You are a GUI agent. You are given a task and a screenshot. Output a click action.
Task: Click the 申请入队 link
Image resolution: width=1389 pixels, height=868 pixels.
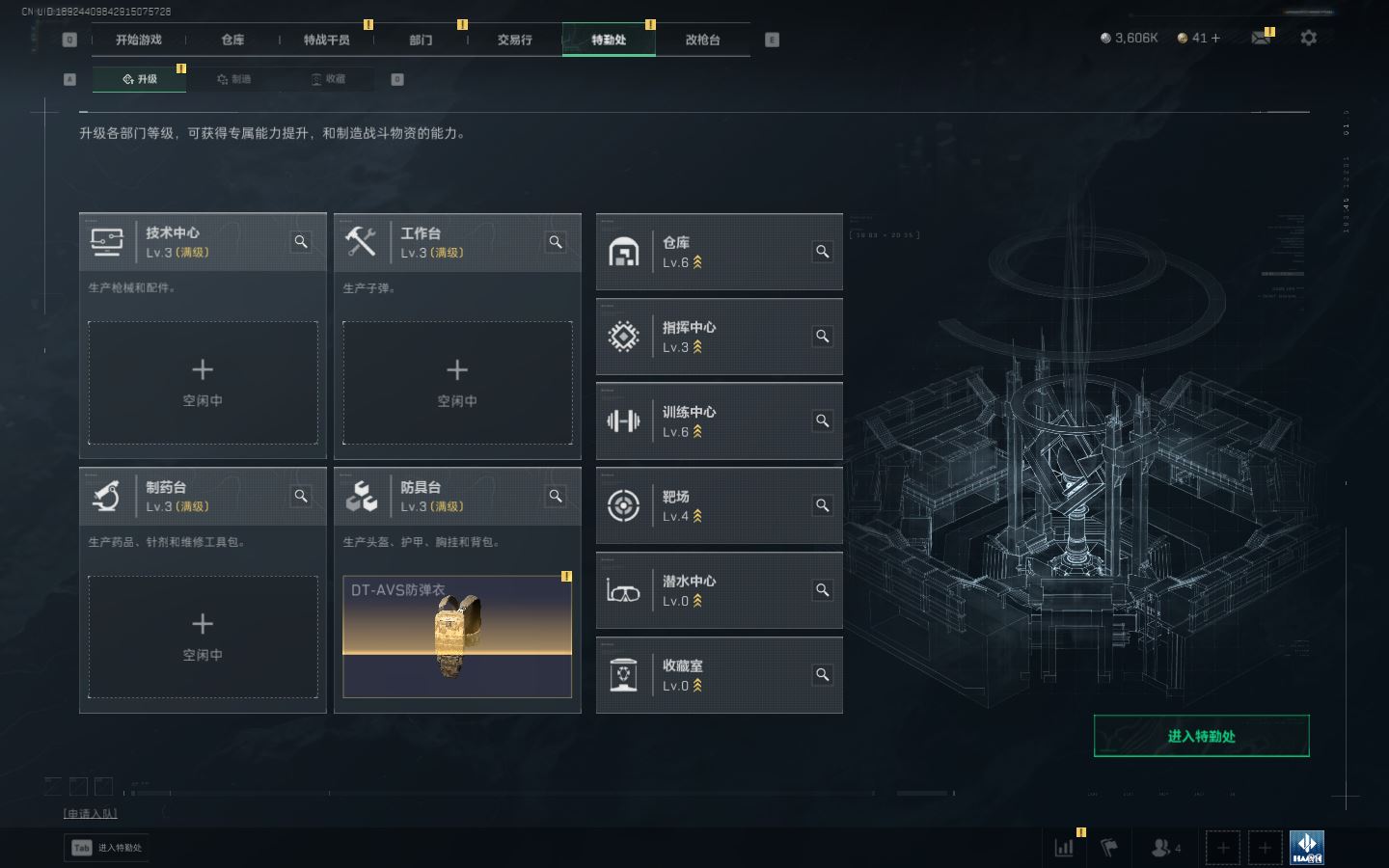tap(91, 814)
